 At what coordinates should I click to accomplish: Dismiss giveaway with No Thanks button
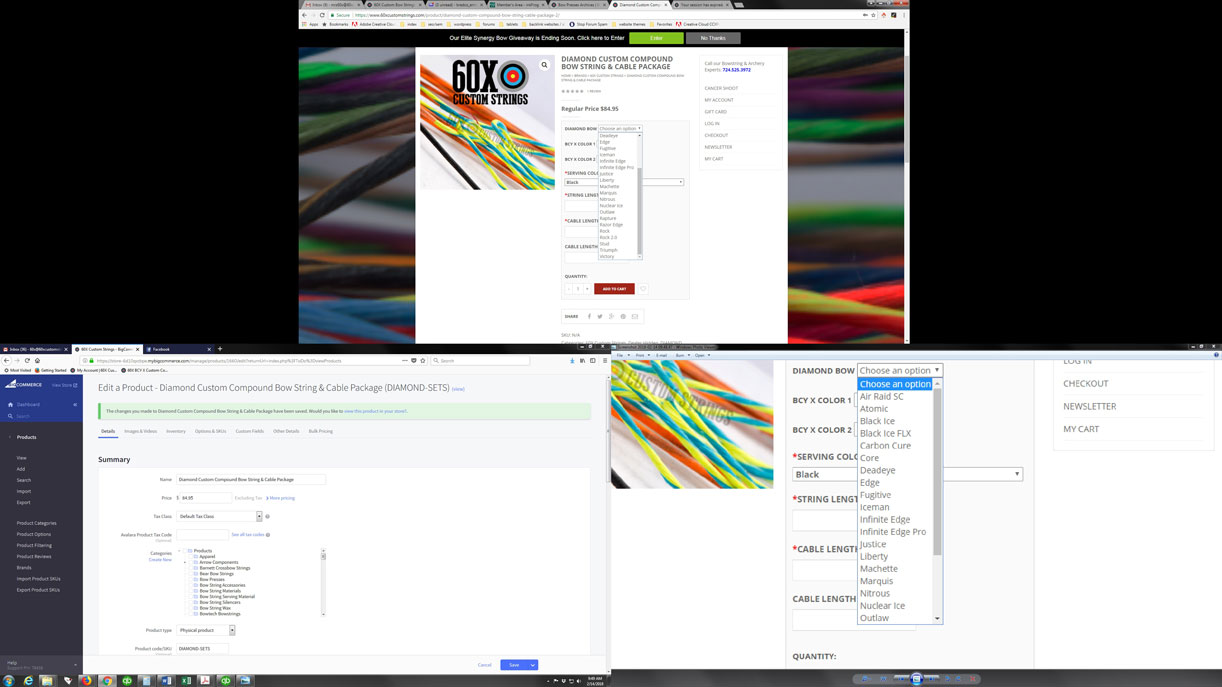(x=713, y=38)
